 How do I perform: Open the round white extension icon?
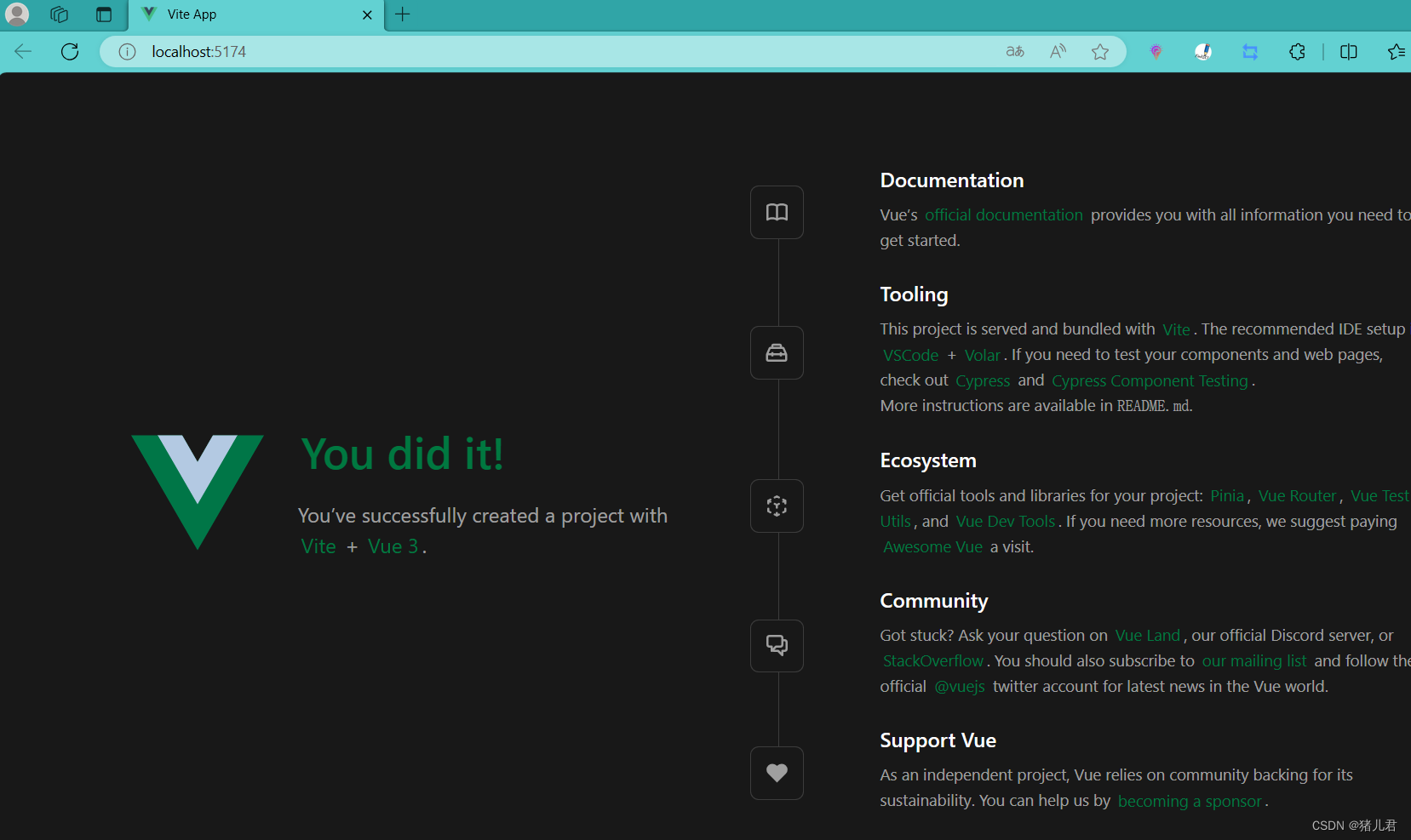coord(1203,52)
